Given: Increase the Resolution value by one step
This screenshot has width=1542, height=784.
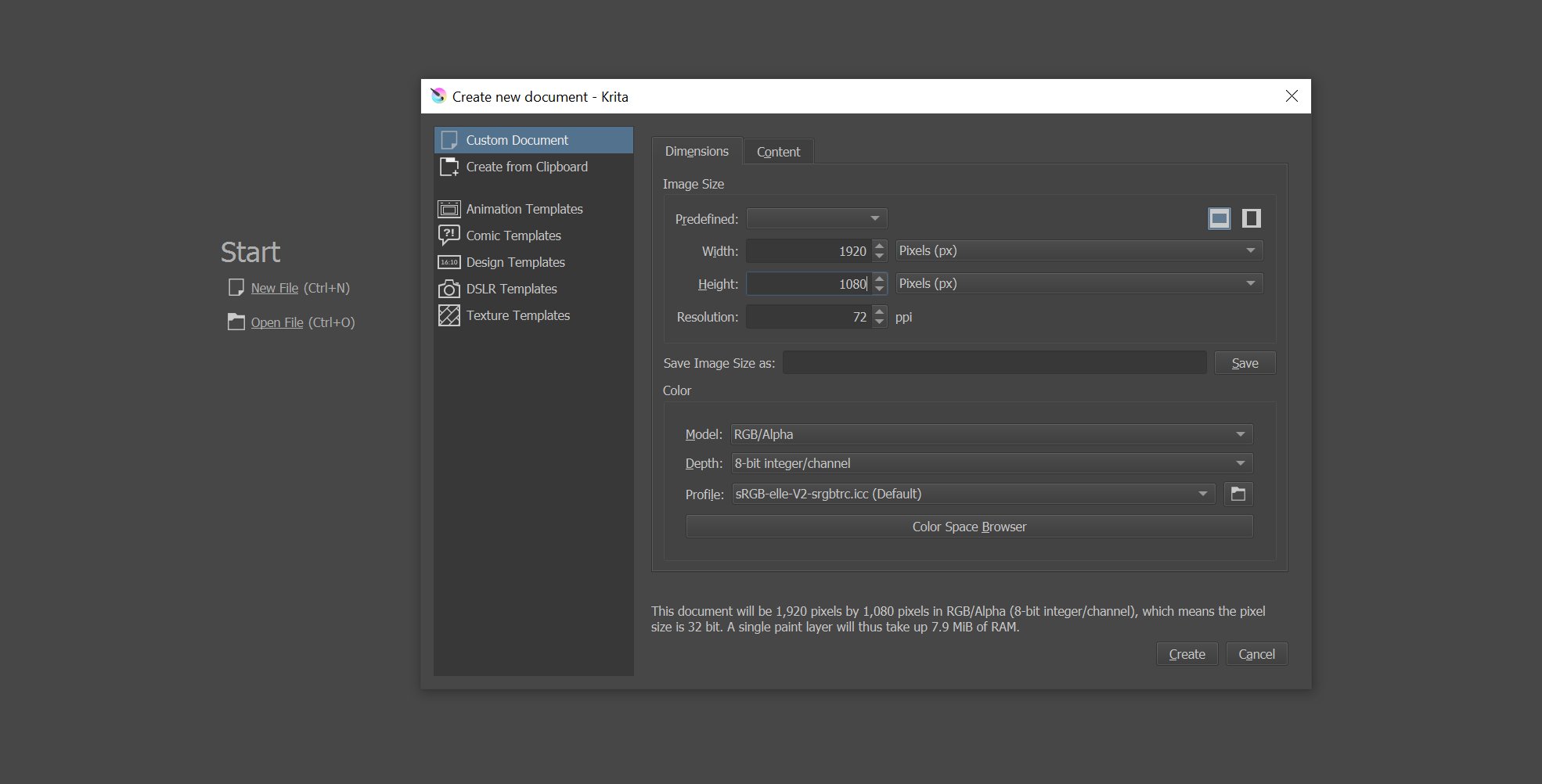Looking at the screenshot, I should (x=880, y=311).
